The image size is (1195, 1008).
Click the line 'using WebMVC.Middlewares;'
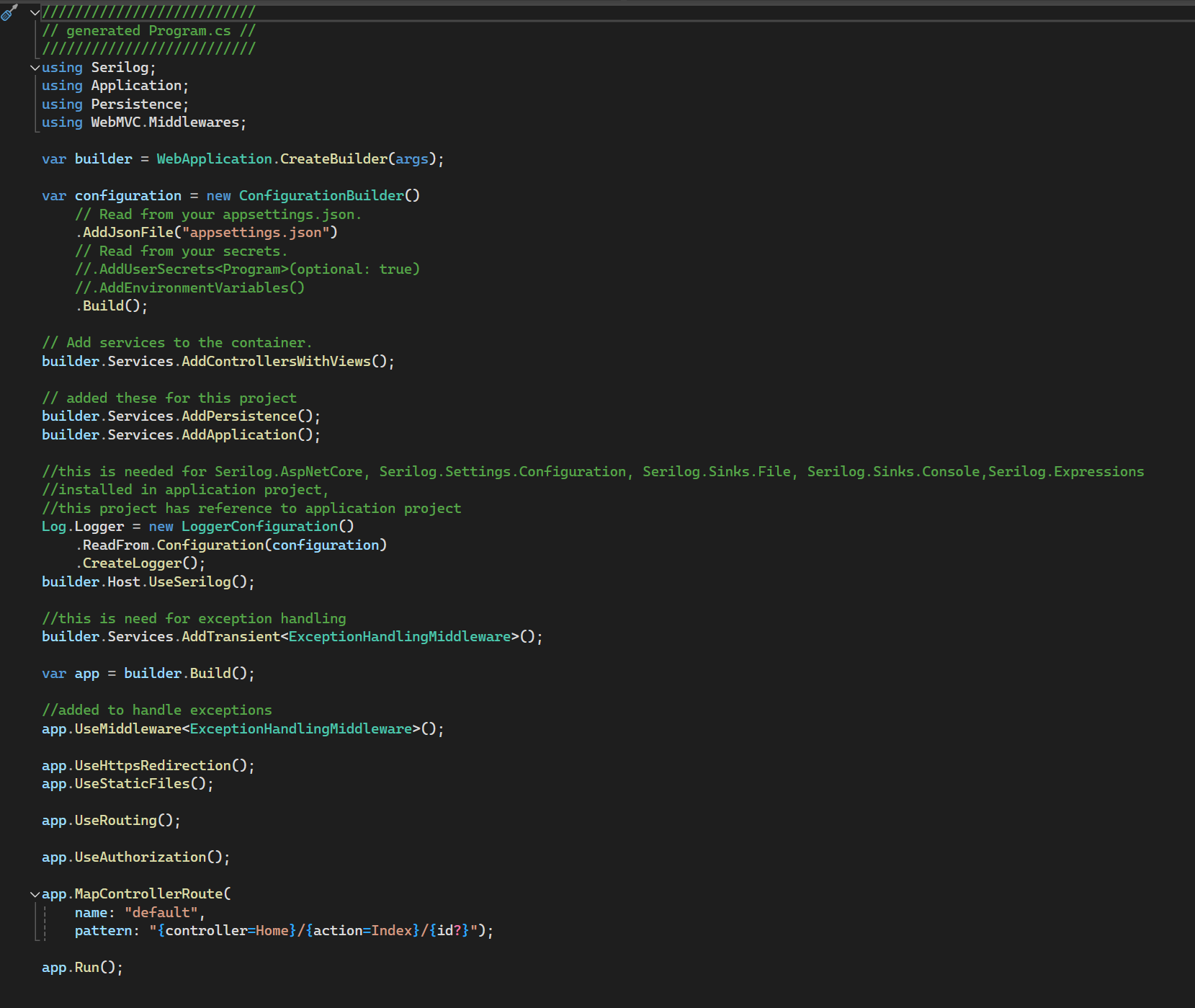(x=144, y=122)
